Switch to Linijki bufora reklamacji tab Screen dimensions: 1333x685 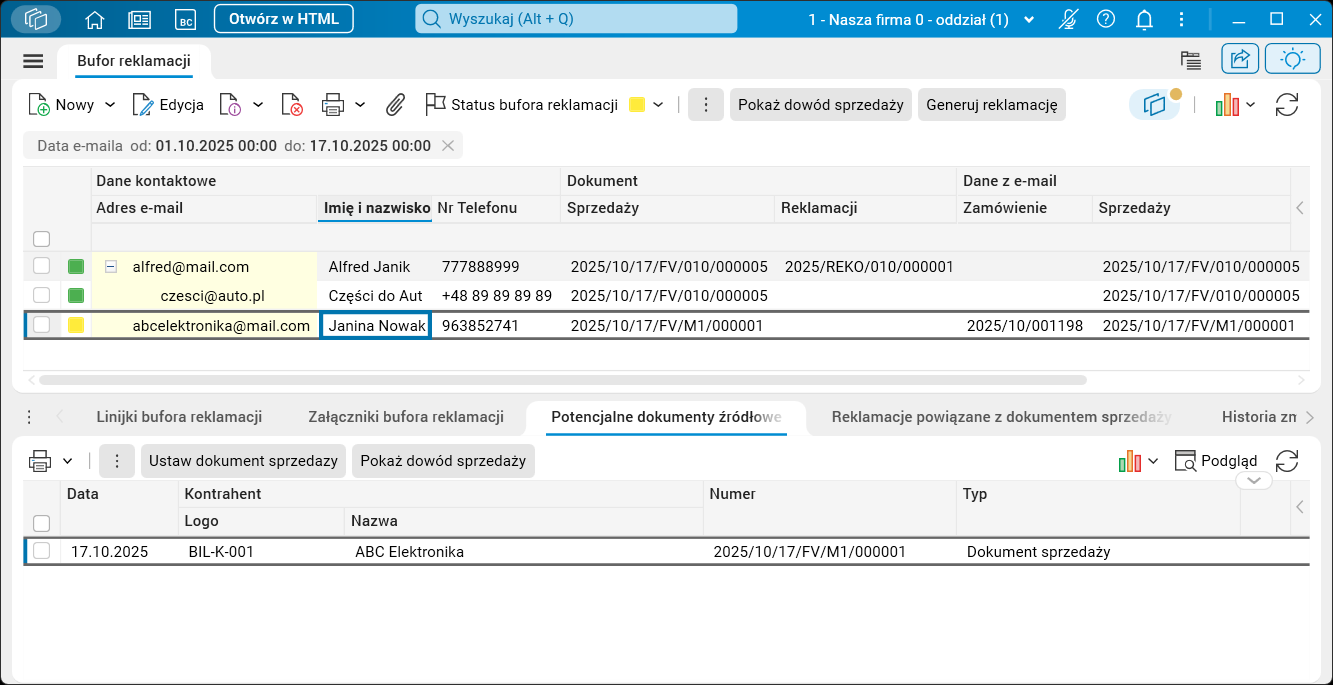click(x=179, y=417)
